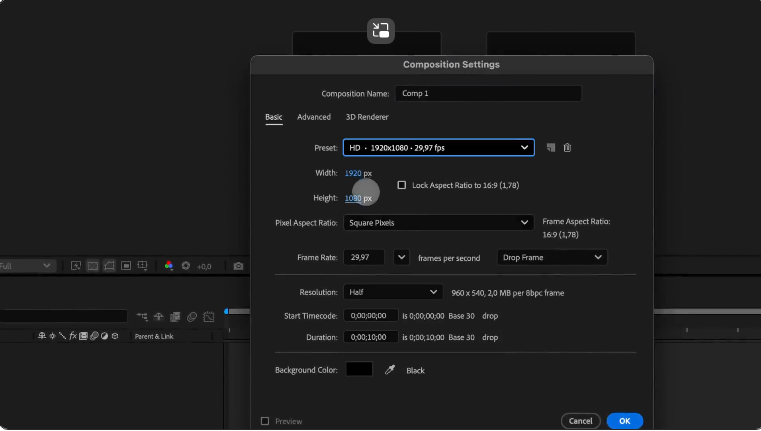
Task: Open the composition mini-flowchart icon in the timeline
Action: (142, 316)
